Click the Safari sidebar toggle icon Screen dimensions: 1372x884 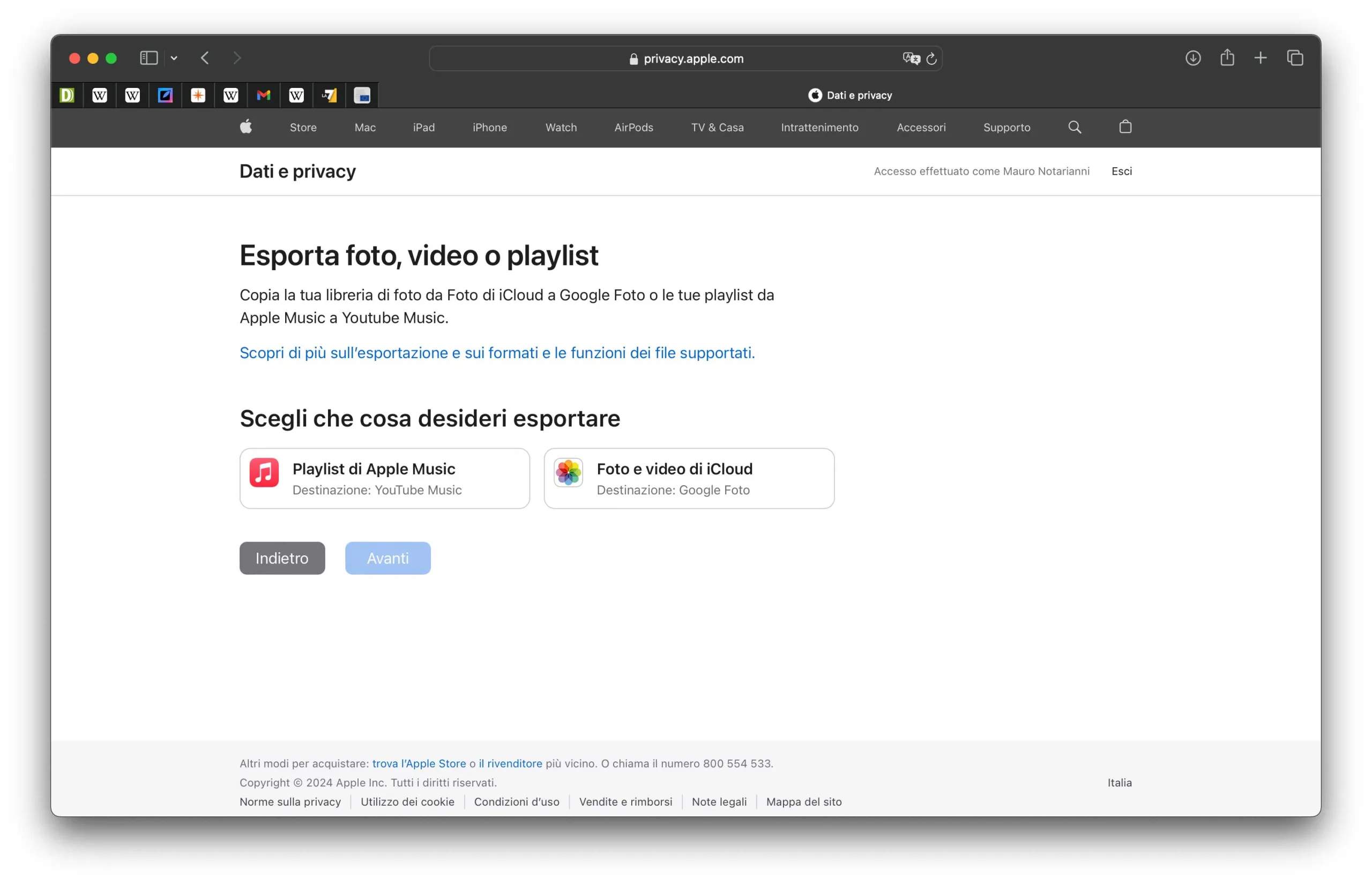click(147, 57)
